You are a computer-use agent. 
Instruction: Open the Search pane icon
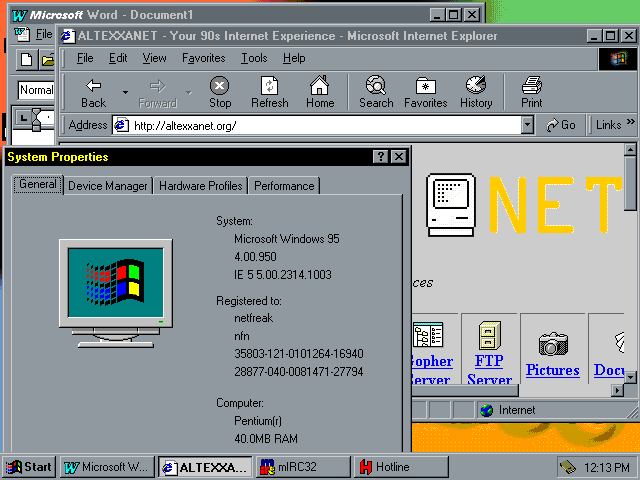pos(376,85)
